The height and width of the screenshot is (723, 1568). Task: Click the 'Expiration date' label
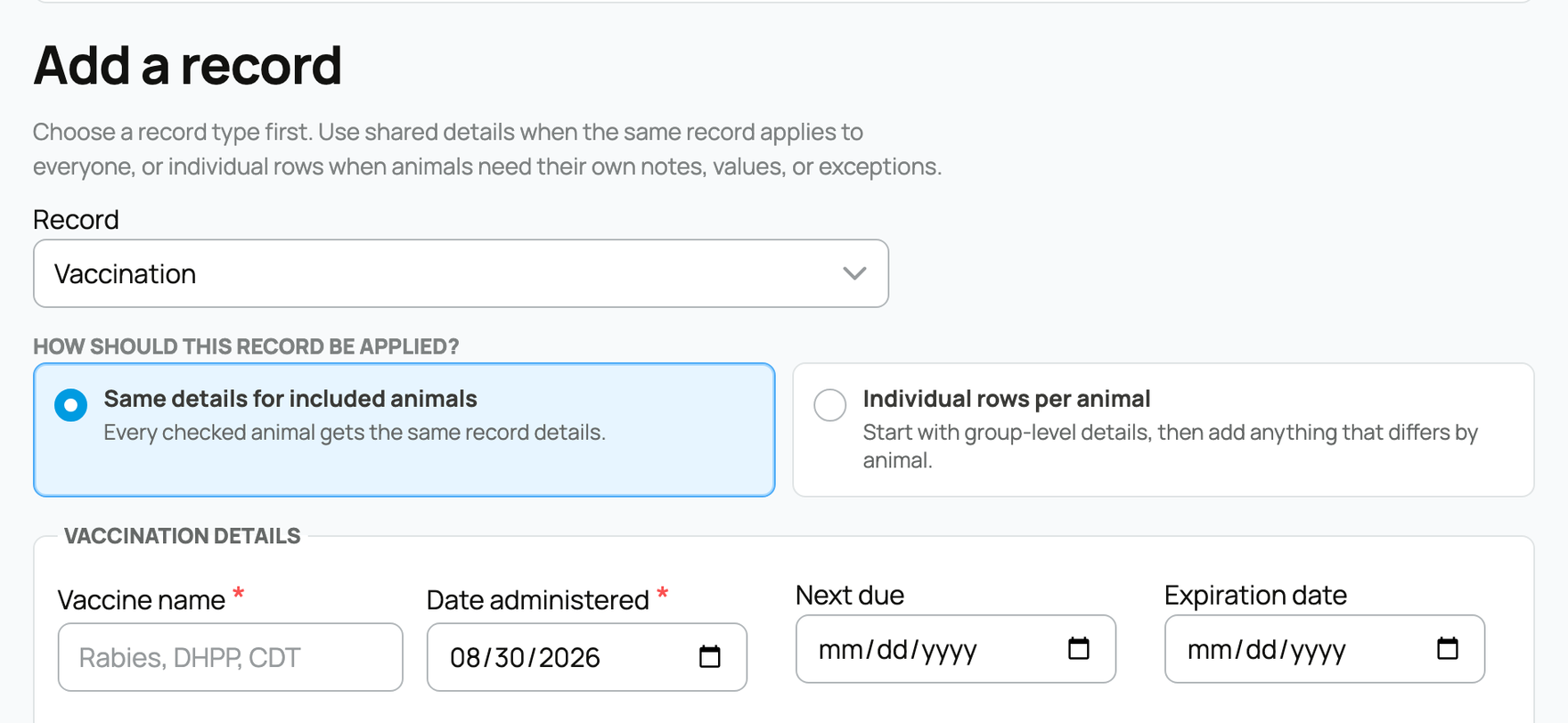1255,595
